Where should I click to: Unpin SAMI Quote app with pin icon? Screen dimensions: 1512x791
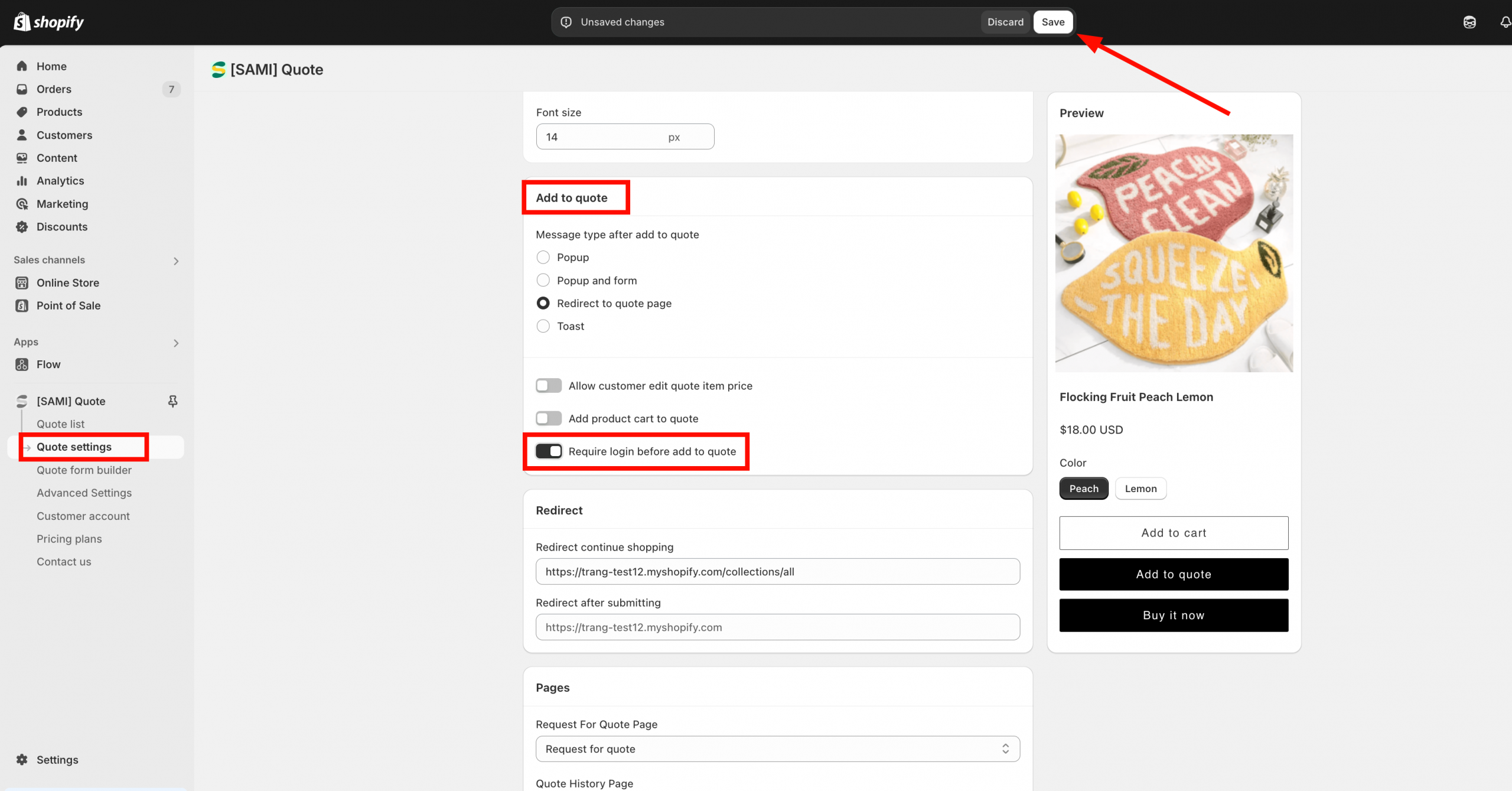tap(172, 401)
